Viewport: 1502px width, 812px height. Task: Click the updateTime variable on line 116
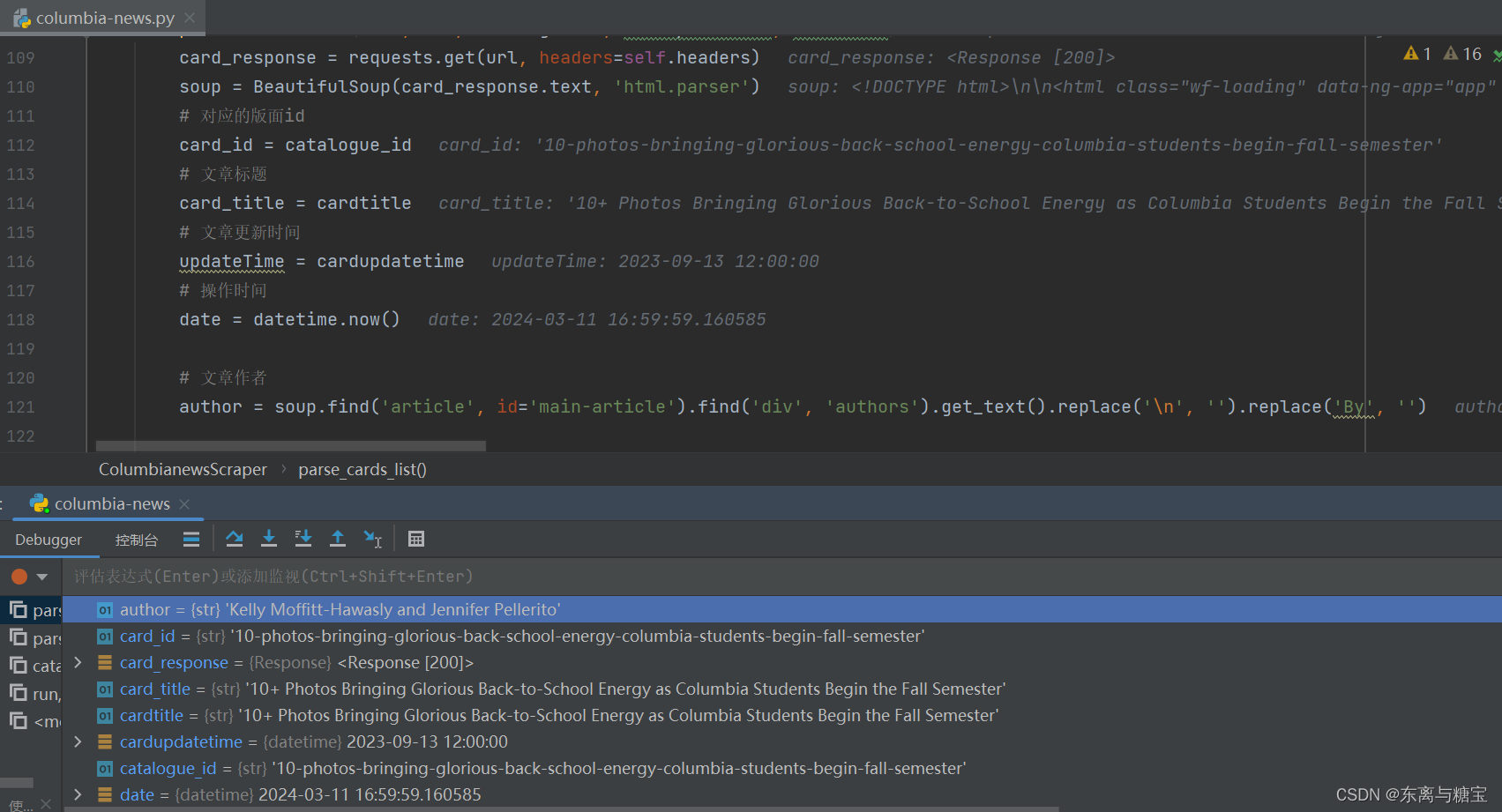[232, 262]
